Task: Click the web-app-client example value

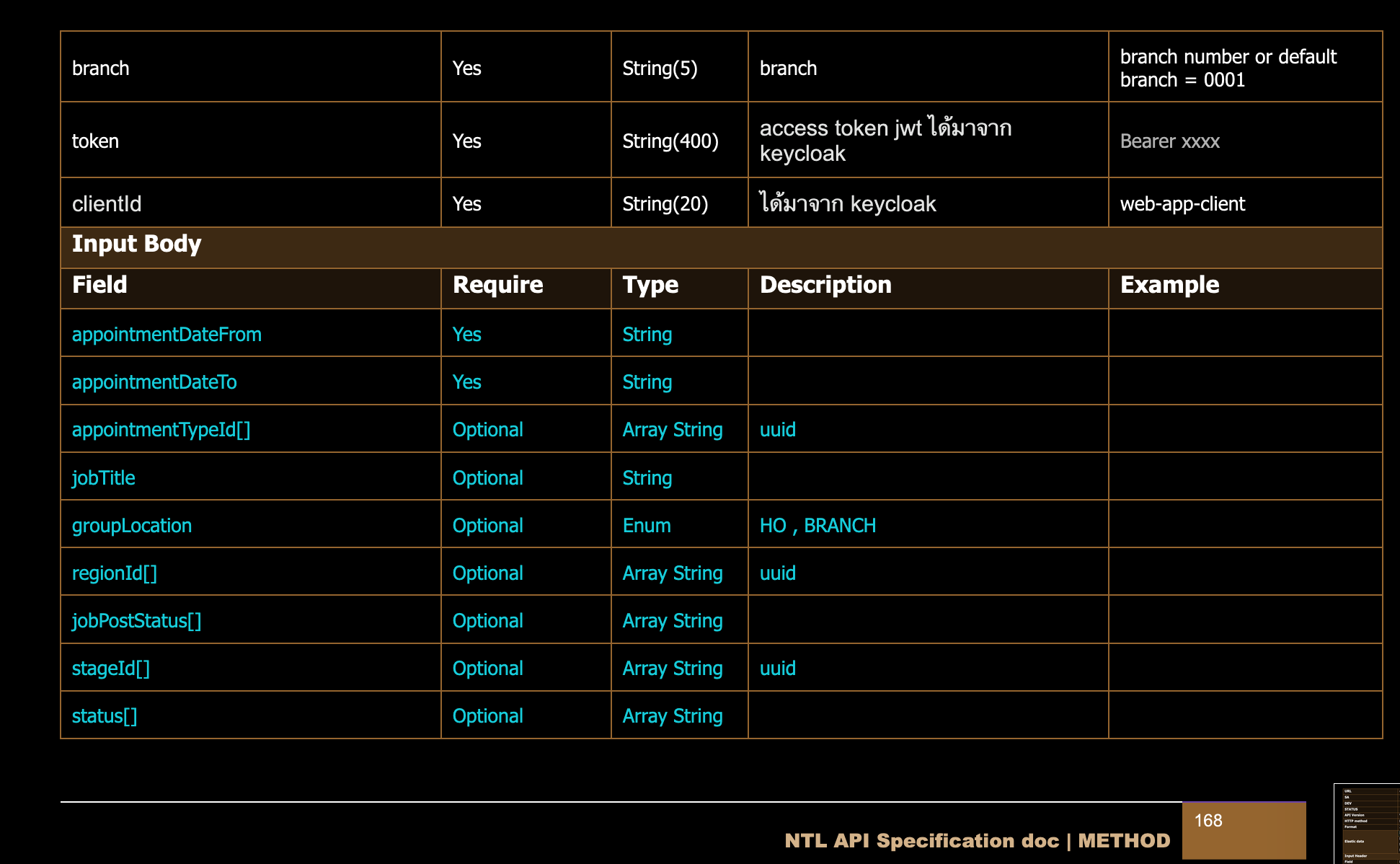Action: pos(1182,204)
